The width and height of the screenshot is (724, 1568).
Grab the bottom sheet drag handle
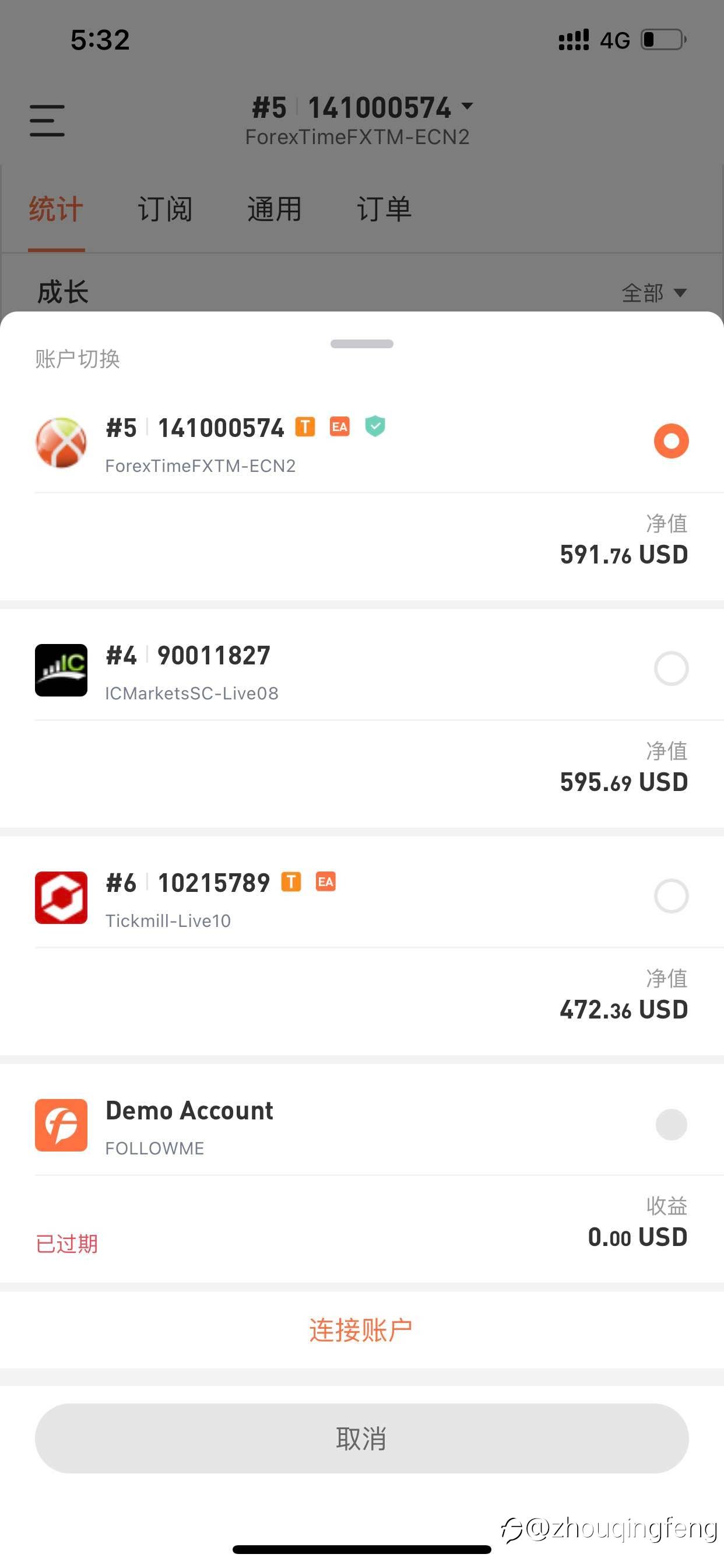point(361,344)
